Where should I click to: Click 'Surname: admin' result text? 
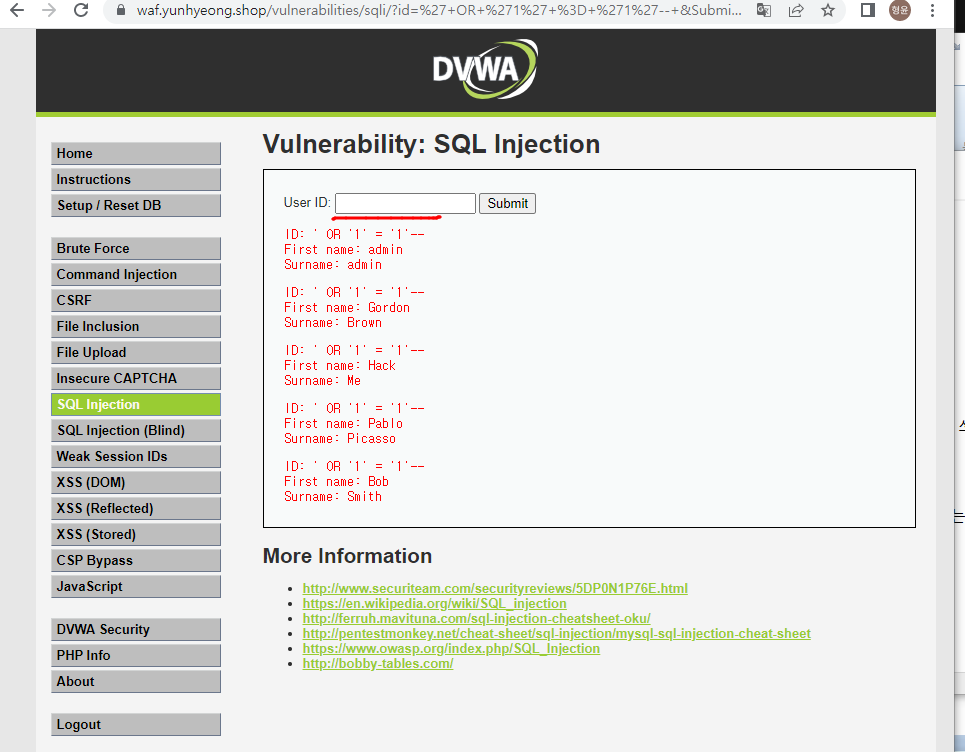(333, 265)
